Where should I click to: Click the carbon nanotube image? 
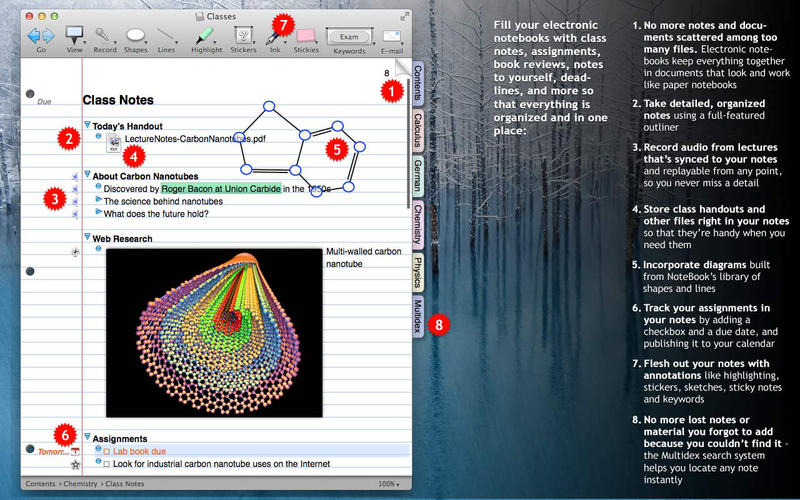[213, 333]
